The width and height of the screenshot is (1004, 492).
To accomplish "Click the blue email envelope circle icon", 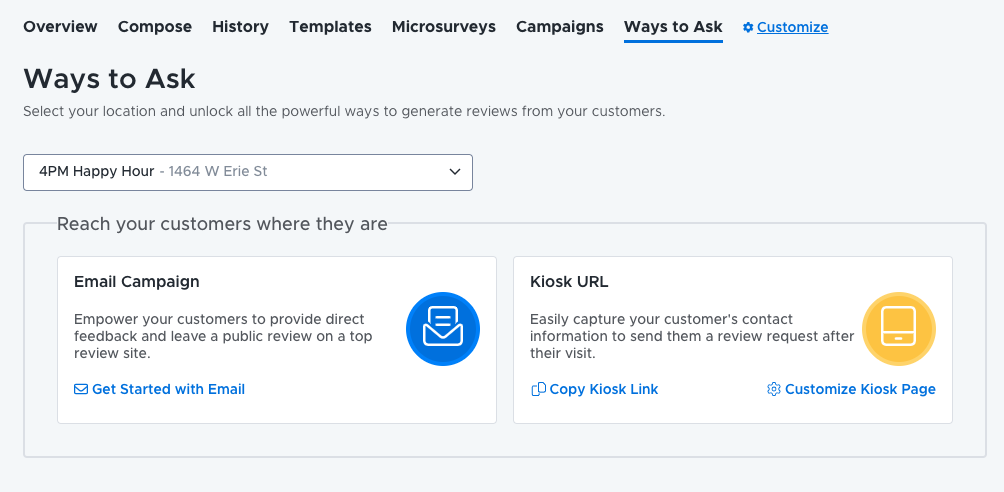I will coord(443,329).
